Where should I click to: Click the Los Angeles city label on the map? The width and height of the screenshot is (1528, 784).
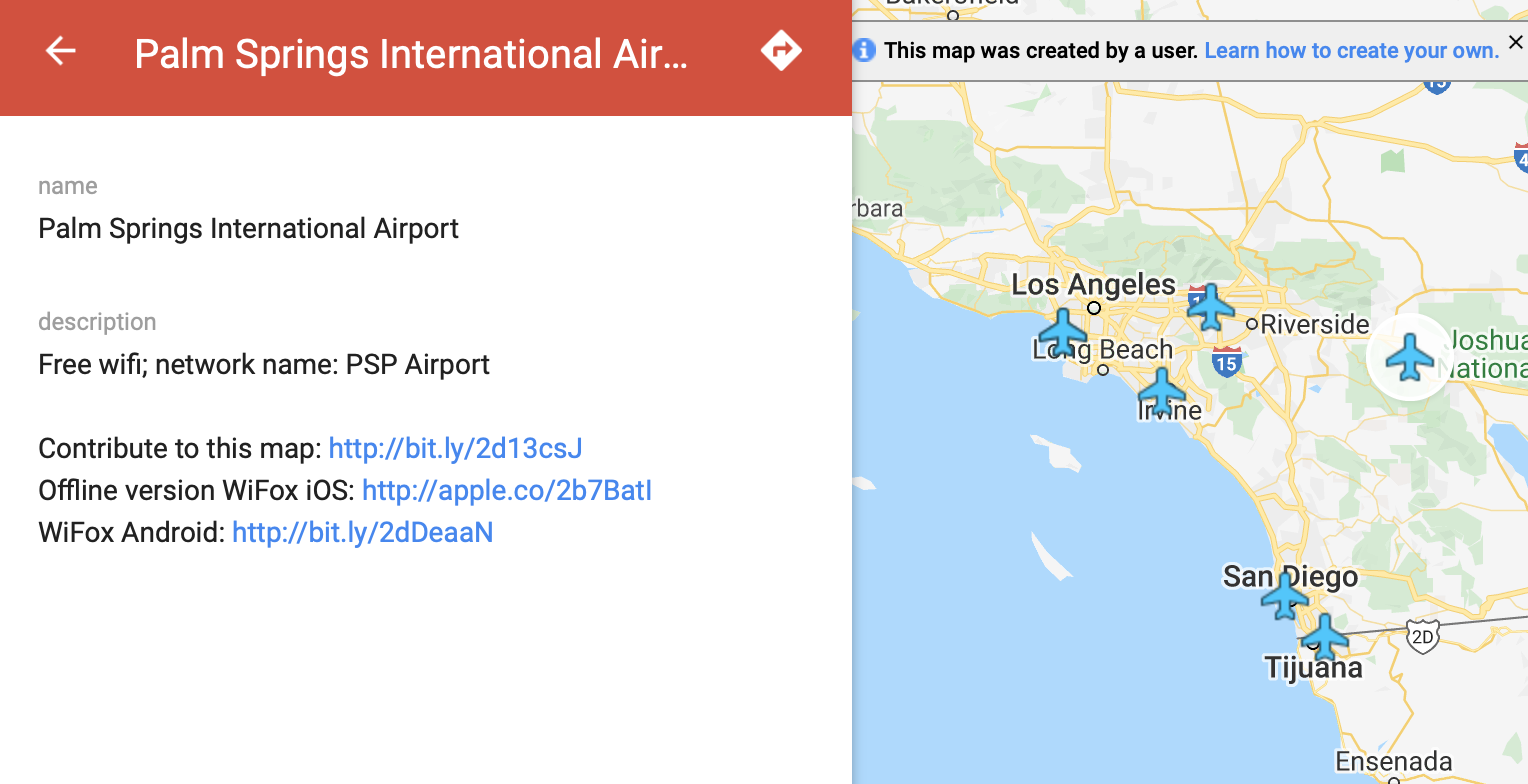1093,285
